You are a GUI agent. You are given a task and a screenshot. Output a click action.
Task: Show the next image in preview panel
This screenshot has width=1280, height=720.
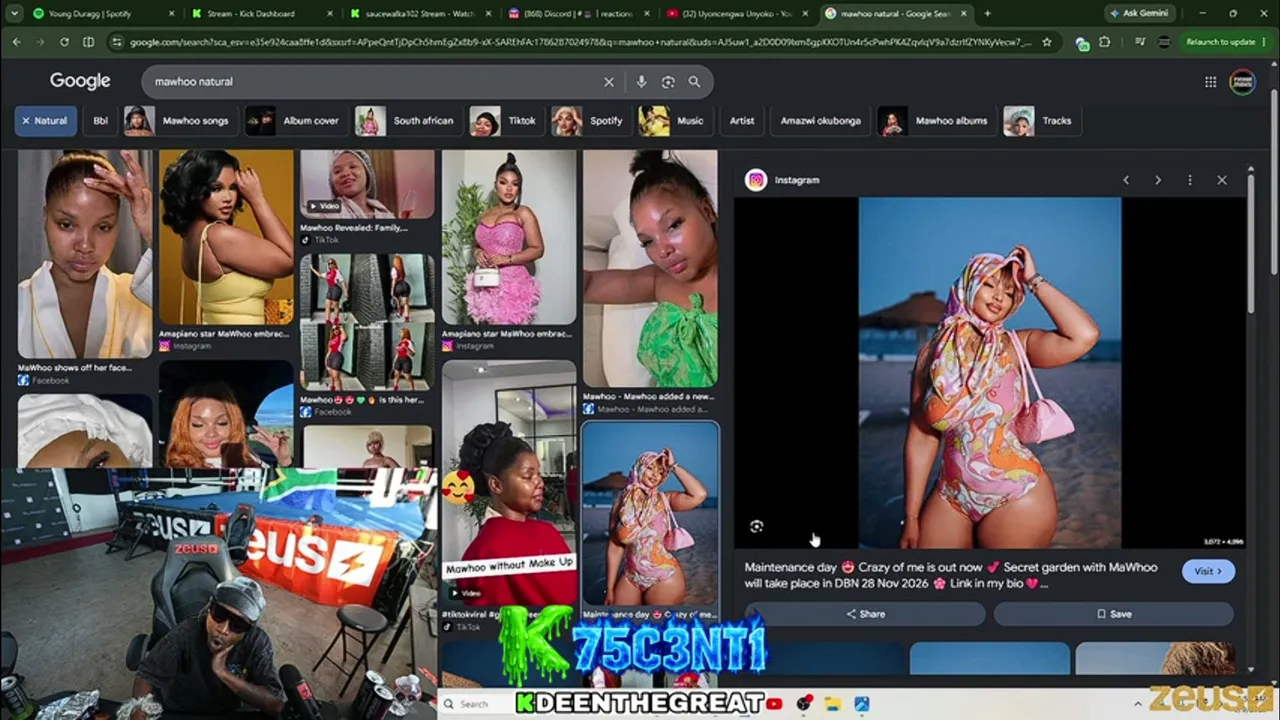click(1158, 180)
